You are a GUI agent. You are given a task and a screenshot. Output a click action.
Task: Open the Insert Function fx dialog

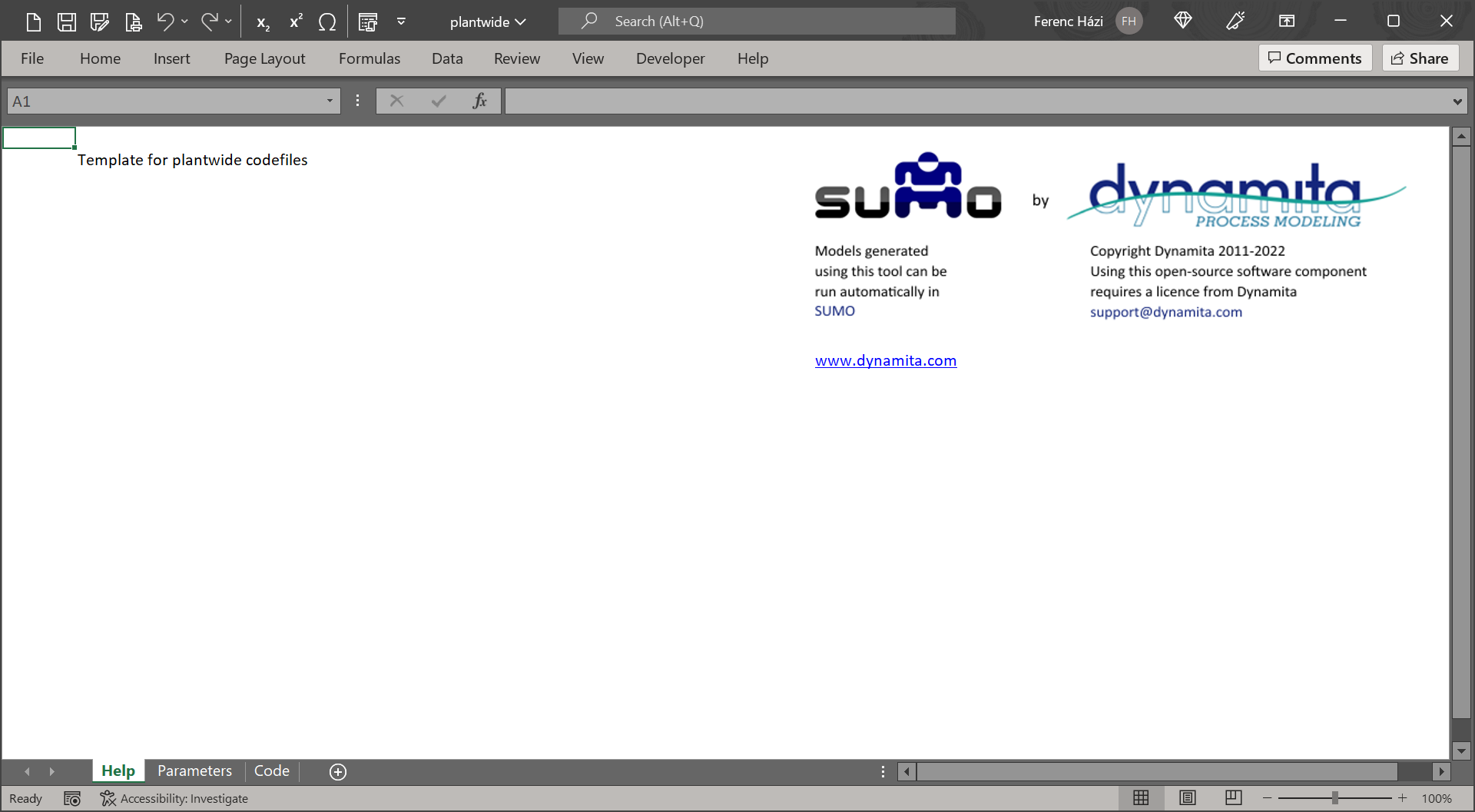[480, 101]
